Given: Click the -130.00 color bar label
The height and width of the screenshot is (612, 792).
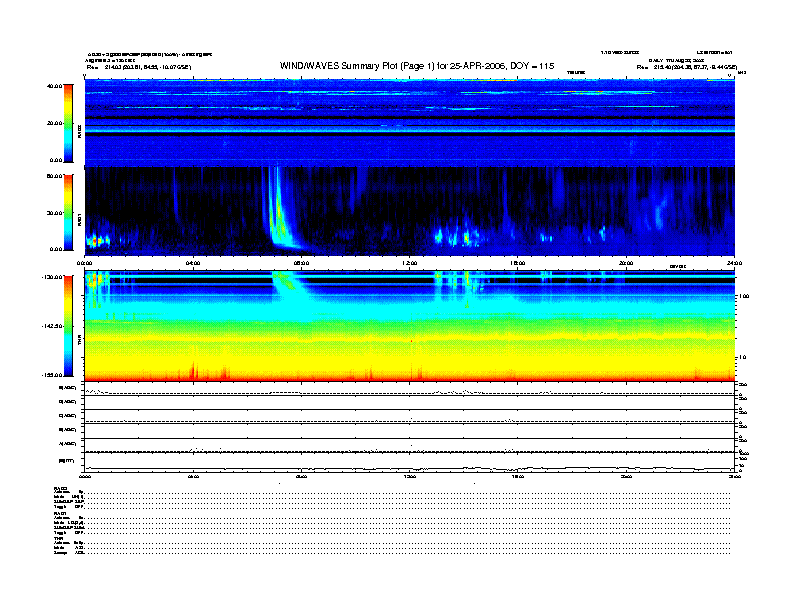Looking at the screenshot, I should click(52, 277).
